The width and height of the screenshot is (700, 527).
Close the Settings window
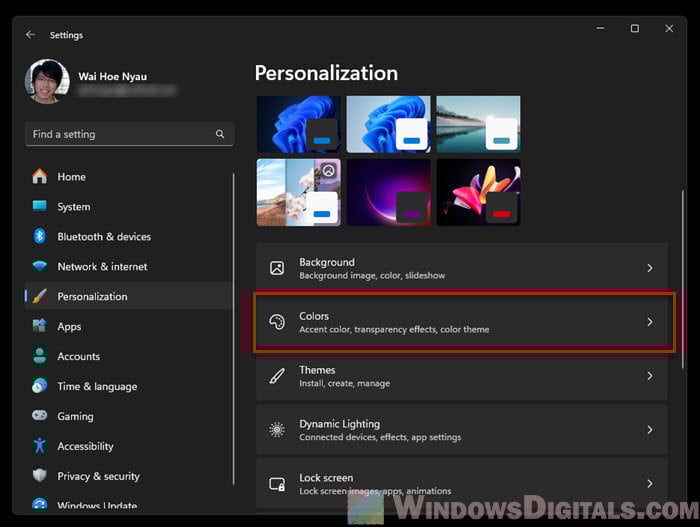point(669,28)
